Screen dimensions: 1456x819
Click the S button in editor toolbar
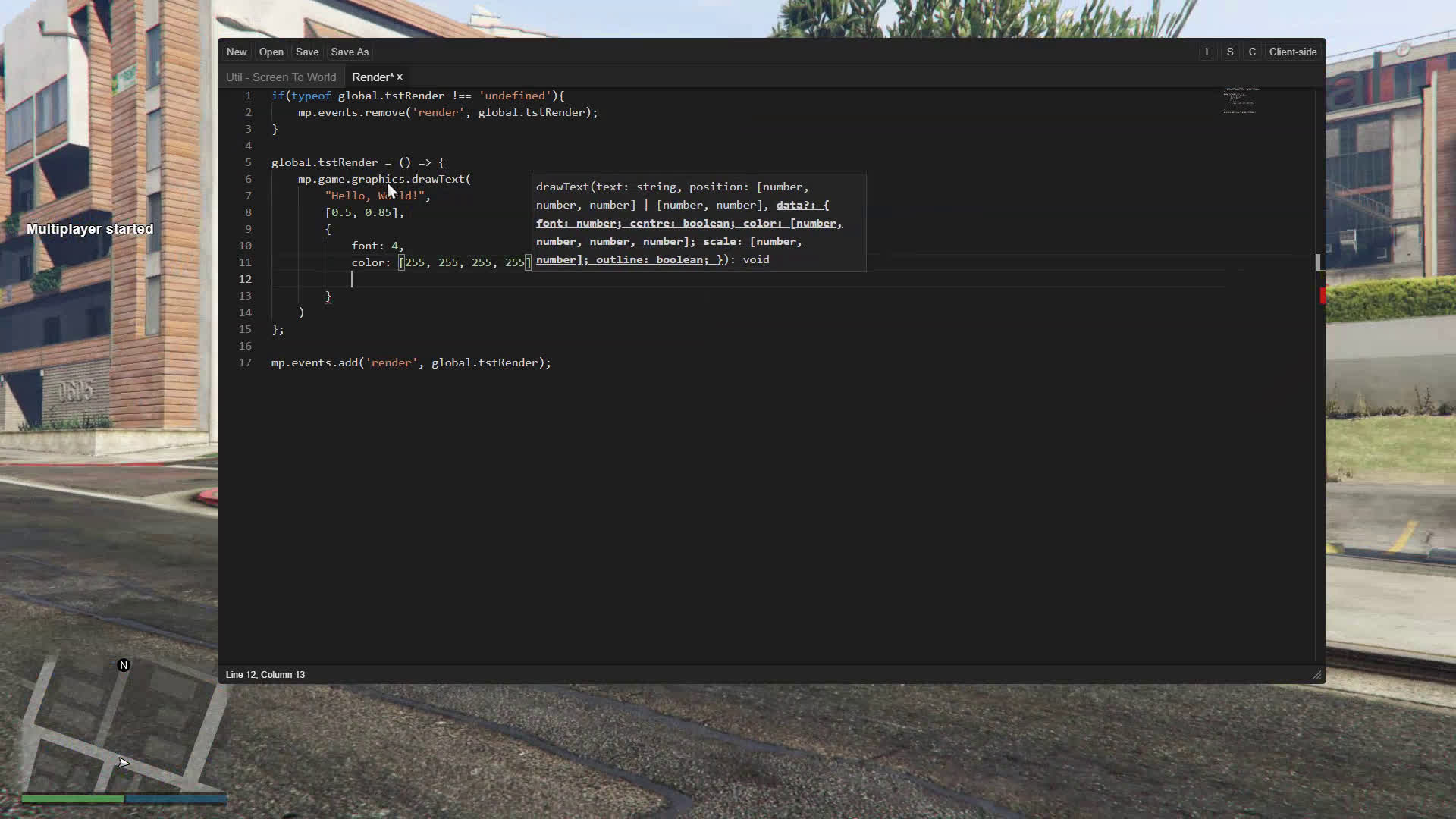pyautogui.click(x=1230, y=52)
